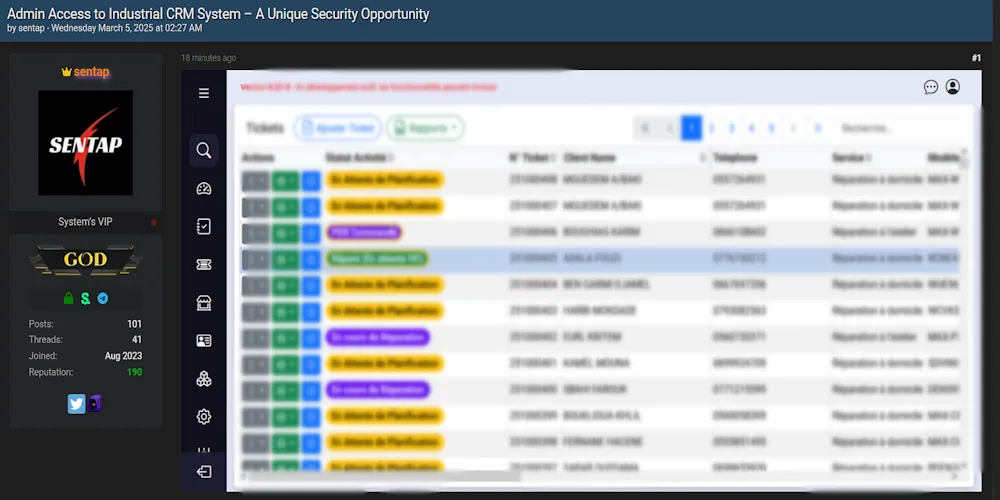Open the Rapports dropdown

pos(425,128)
